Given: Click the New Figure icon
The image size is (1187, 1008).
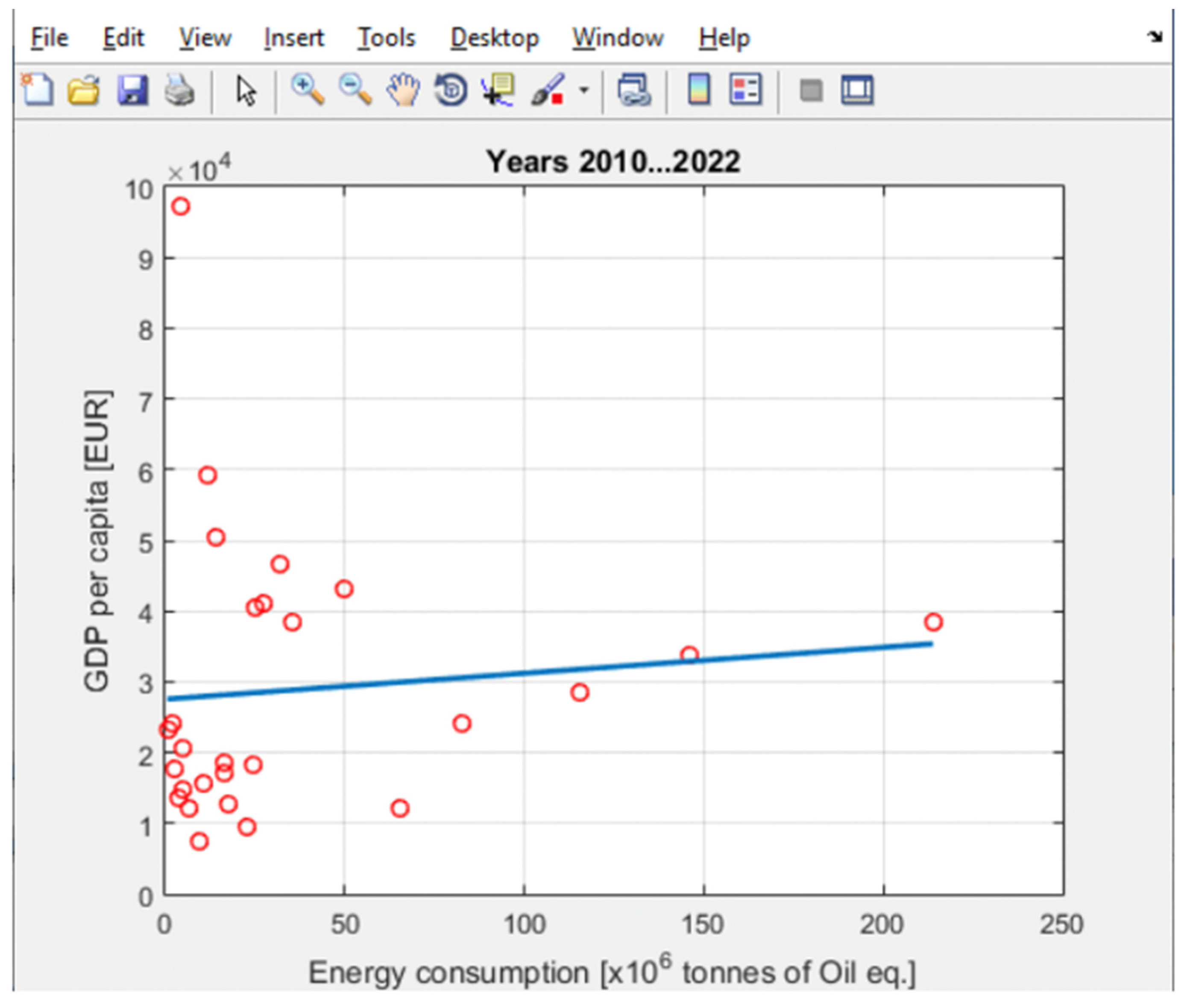Looking at the screenshot, I should (38, 90).
